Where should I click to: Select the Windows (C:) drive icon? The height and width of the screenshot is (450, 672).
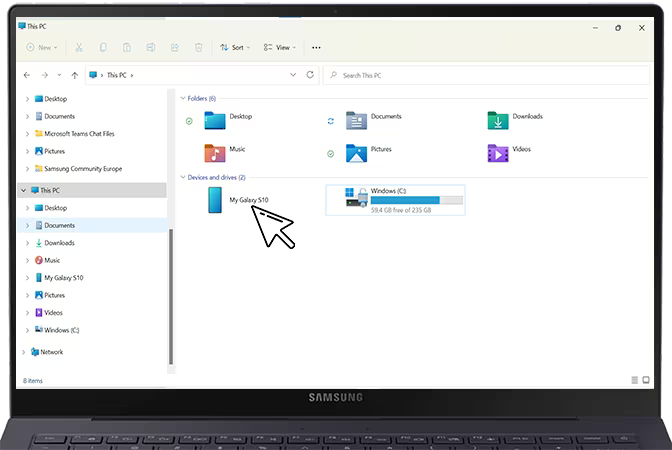(x=357, y=197)
